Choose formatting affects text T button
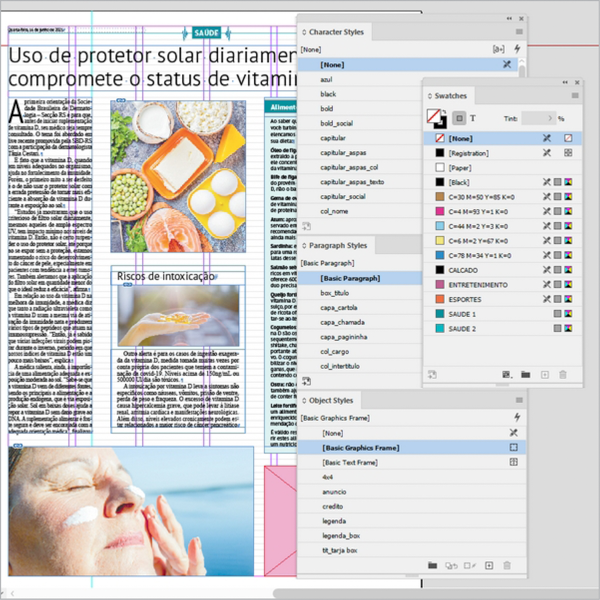The image size is (600, 600). [473, 118]
